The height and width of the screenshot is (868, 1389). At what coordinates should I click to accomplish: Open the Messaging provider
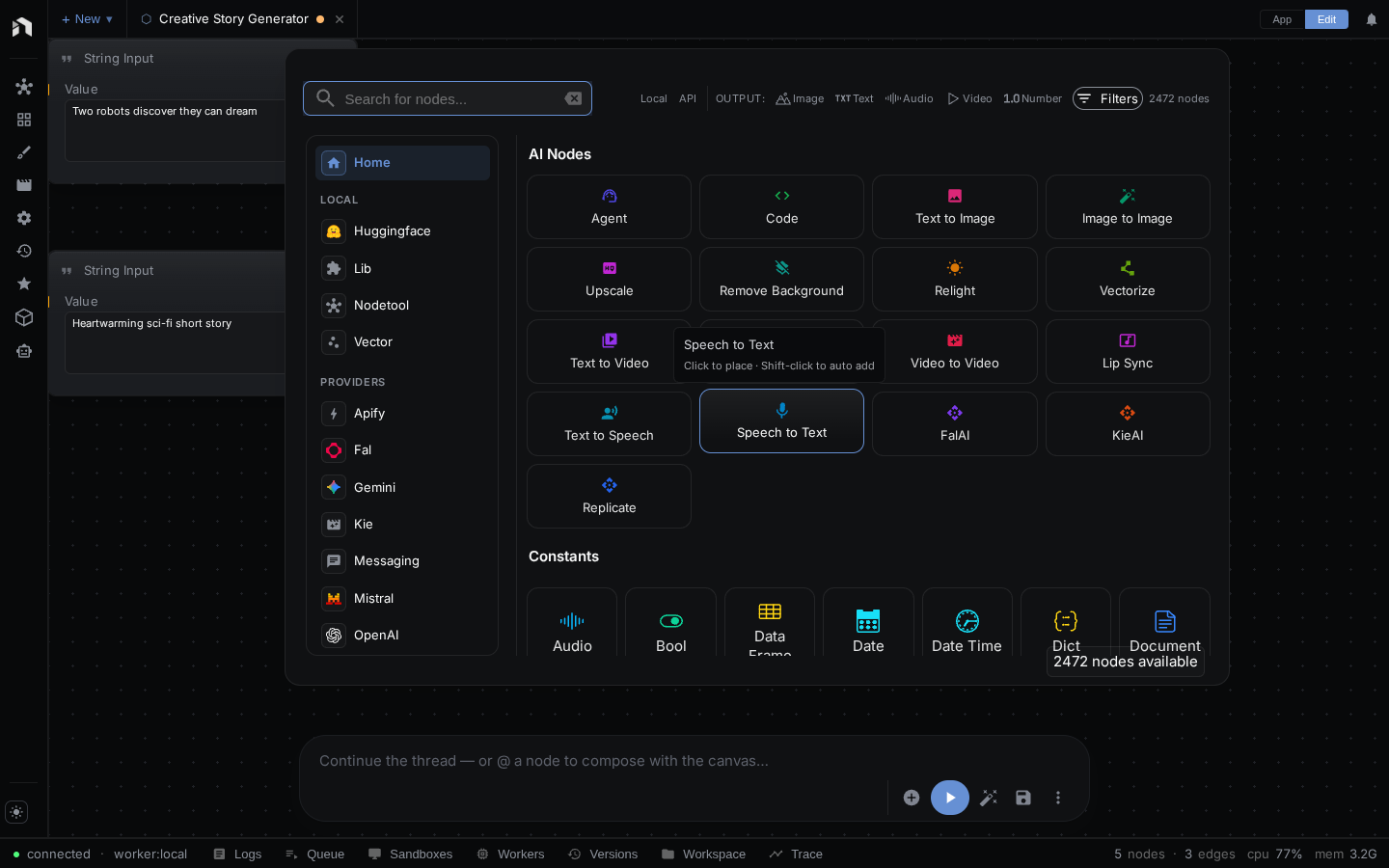tap(402, 560)
